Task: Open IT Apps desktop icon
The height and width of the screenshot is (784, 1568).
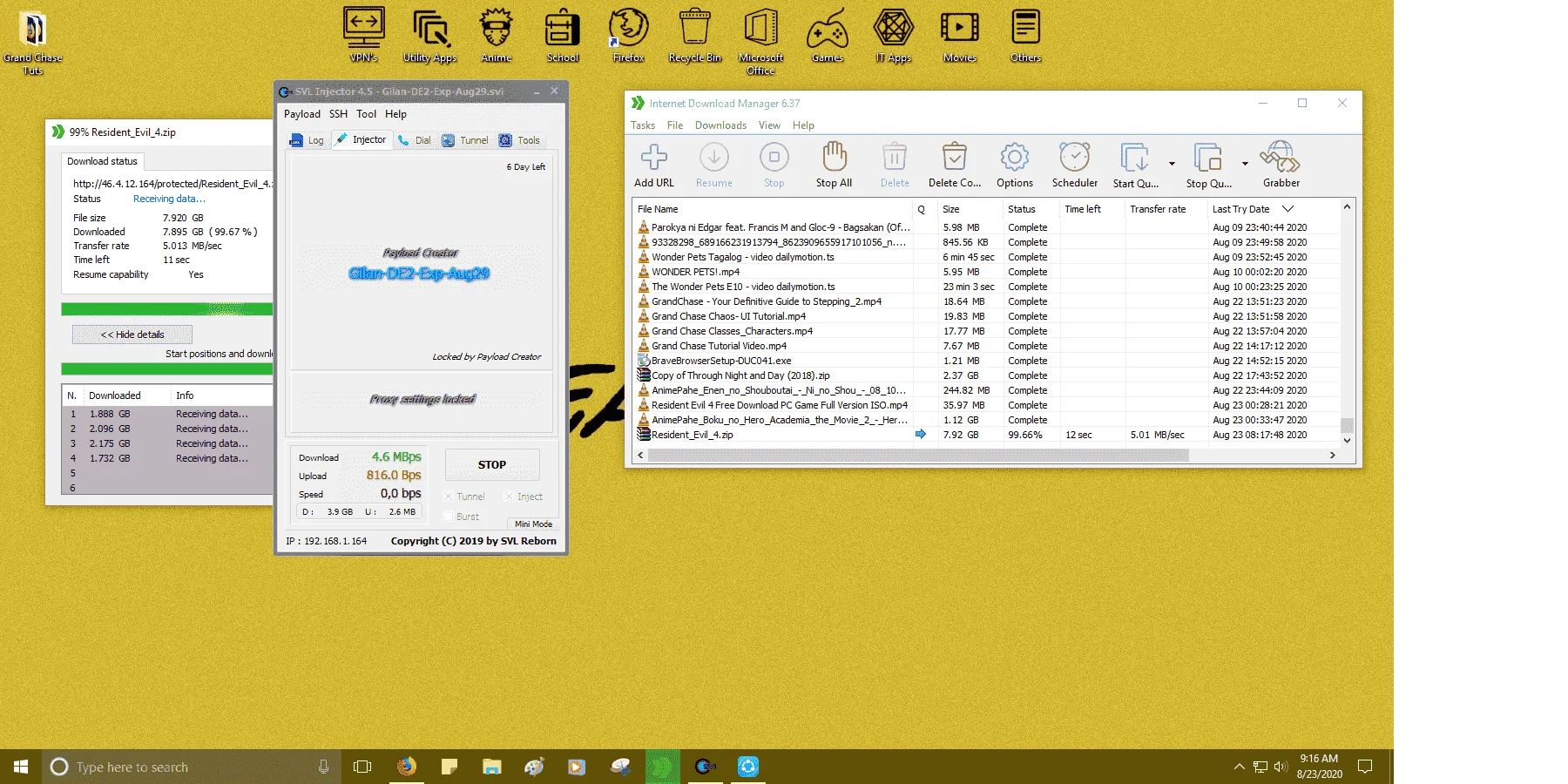Action: pyautogui.click(x=894, y=36)
